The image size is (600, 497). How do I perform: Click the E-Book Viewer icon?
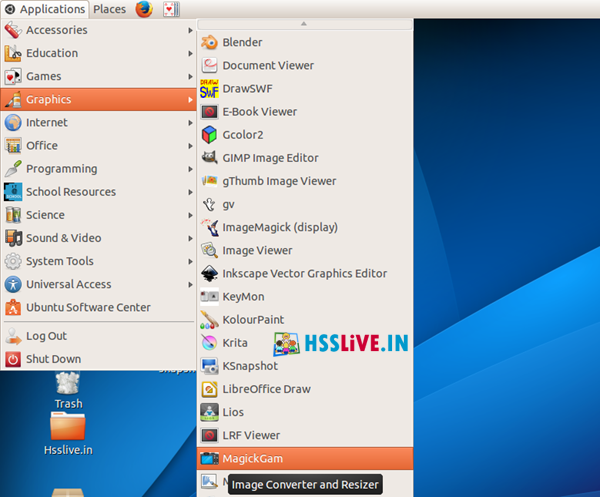209,112
